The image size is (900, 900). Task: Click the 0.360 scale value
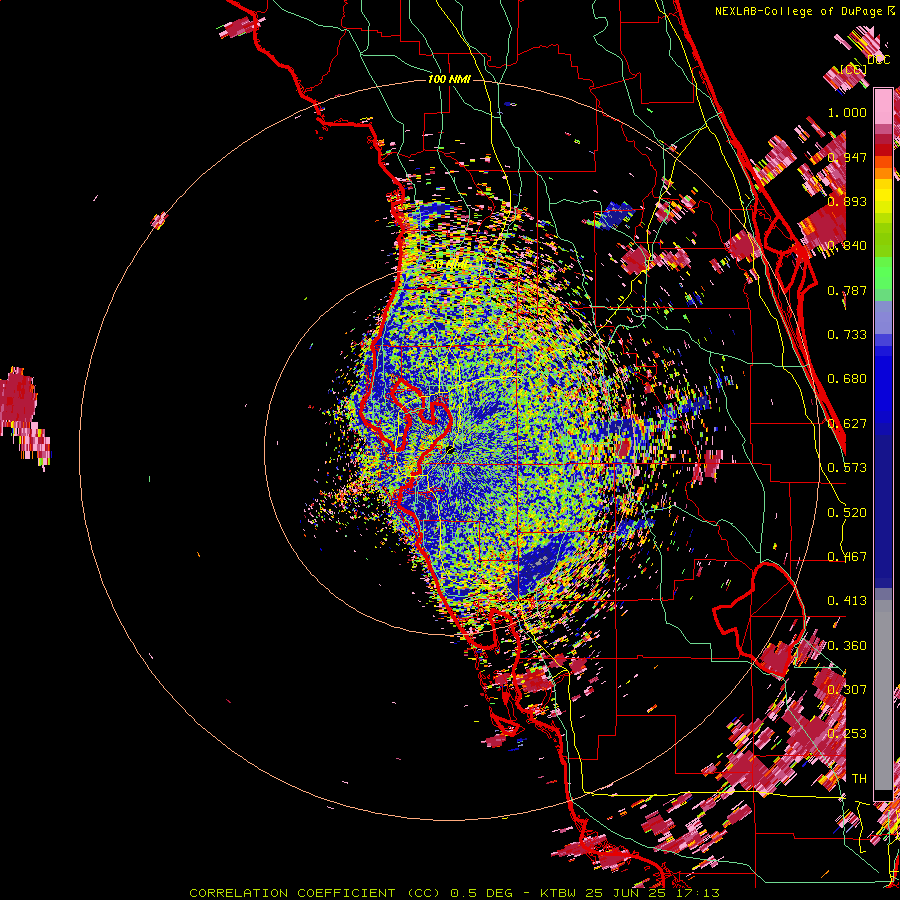(847, 646)
